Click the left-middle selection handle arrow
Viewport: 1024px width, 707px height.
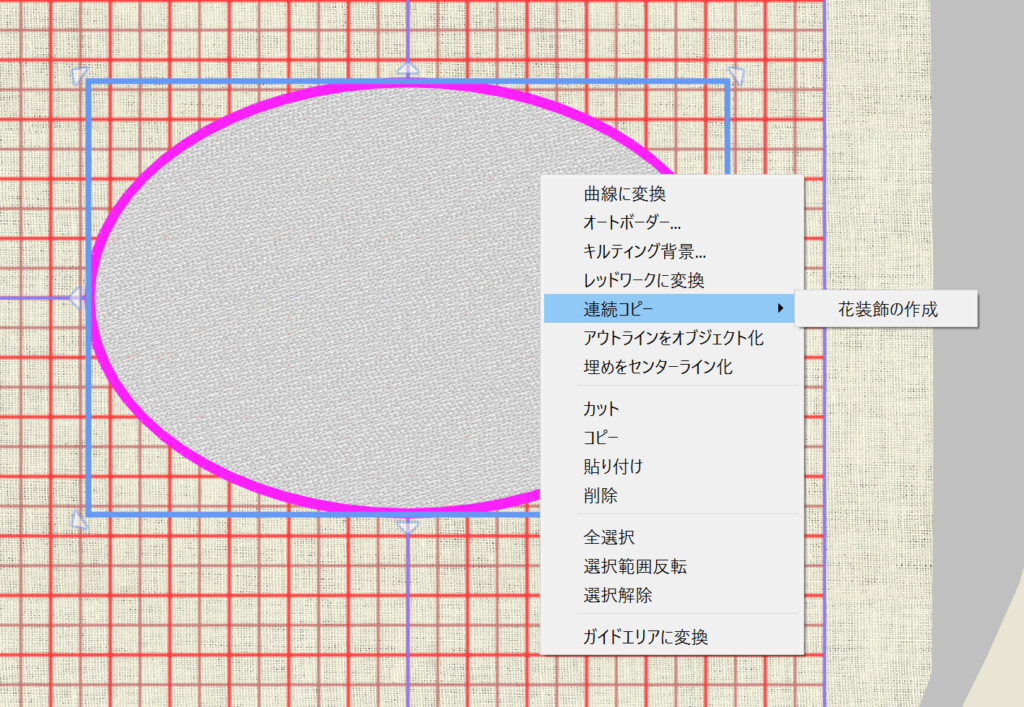pos(74,297)
